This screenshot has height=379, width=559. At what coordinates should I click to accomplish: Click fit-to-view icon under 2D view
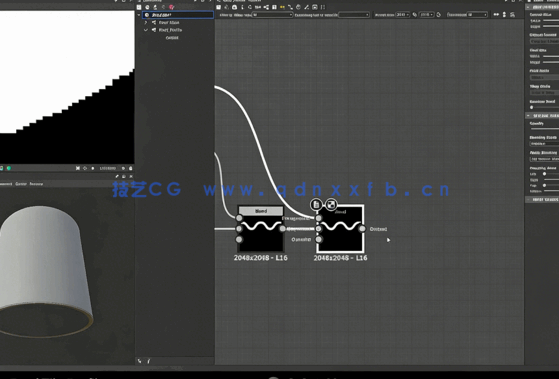point(78,168)
